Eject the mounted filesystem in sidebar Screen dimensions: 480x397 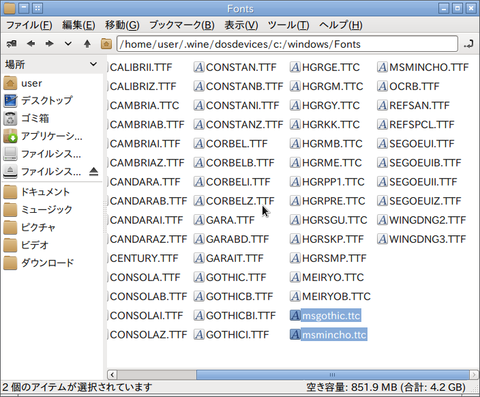tap(94, 171)
